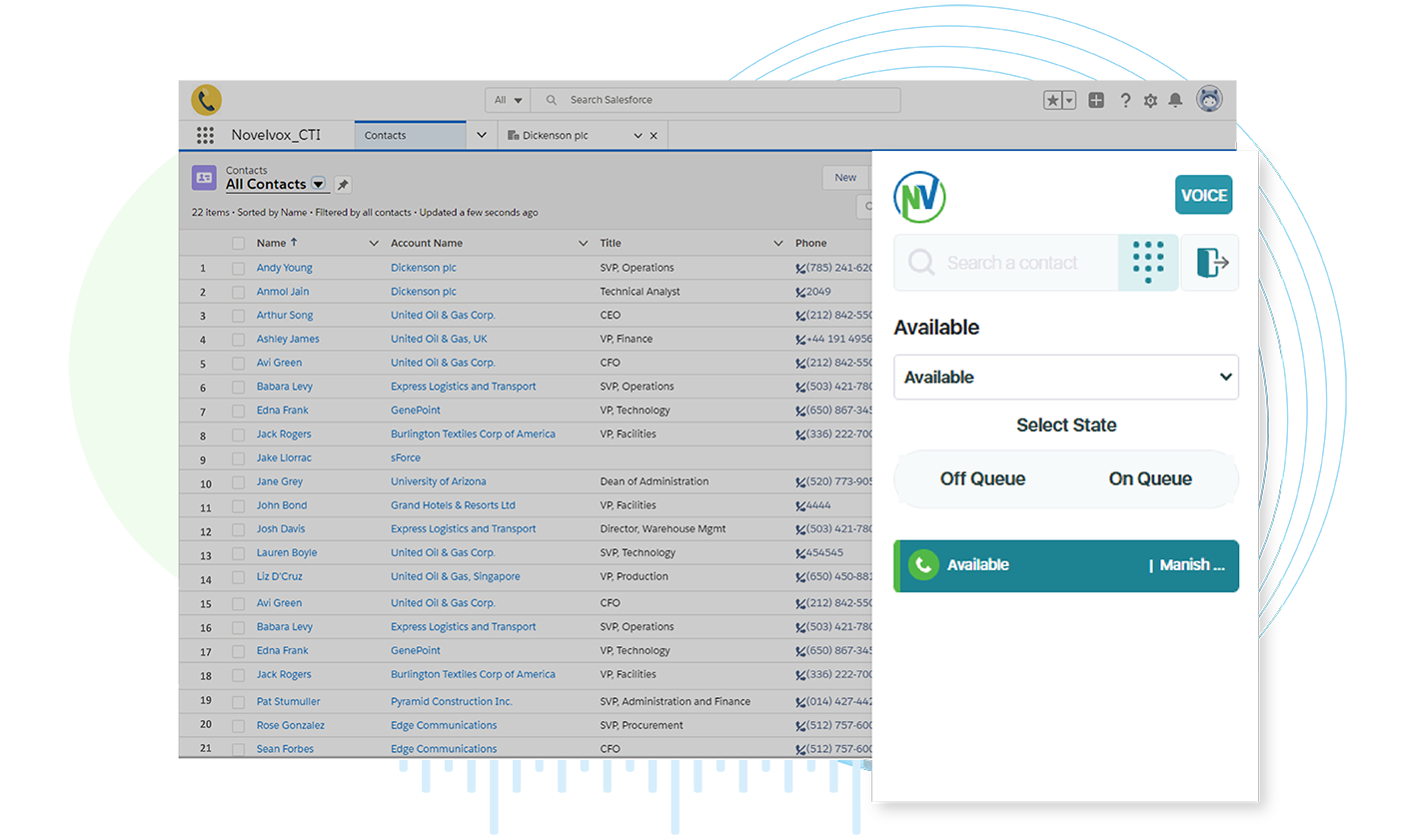
Task: Click the global actions plus icon
Action: pos(1096,100)
